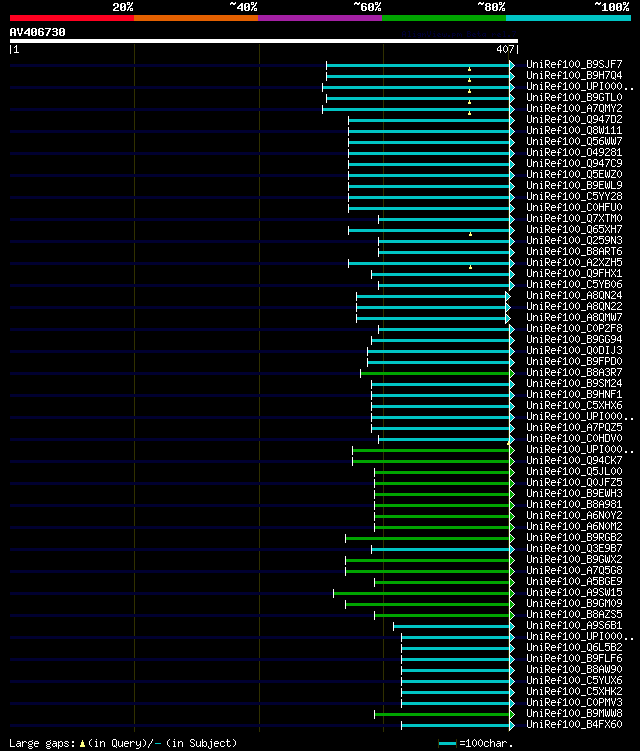Open hit UniRef100_Q8W111
640x751 pixels.
[574, 130]
